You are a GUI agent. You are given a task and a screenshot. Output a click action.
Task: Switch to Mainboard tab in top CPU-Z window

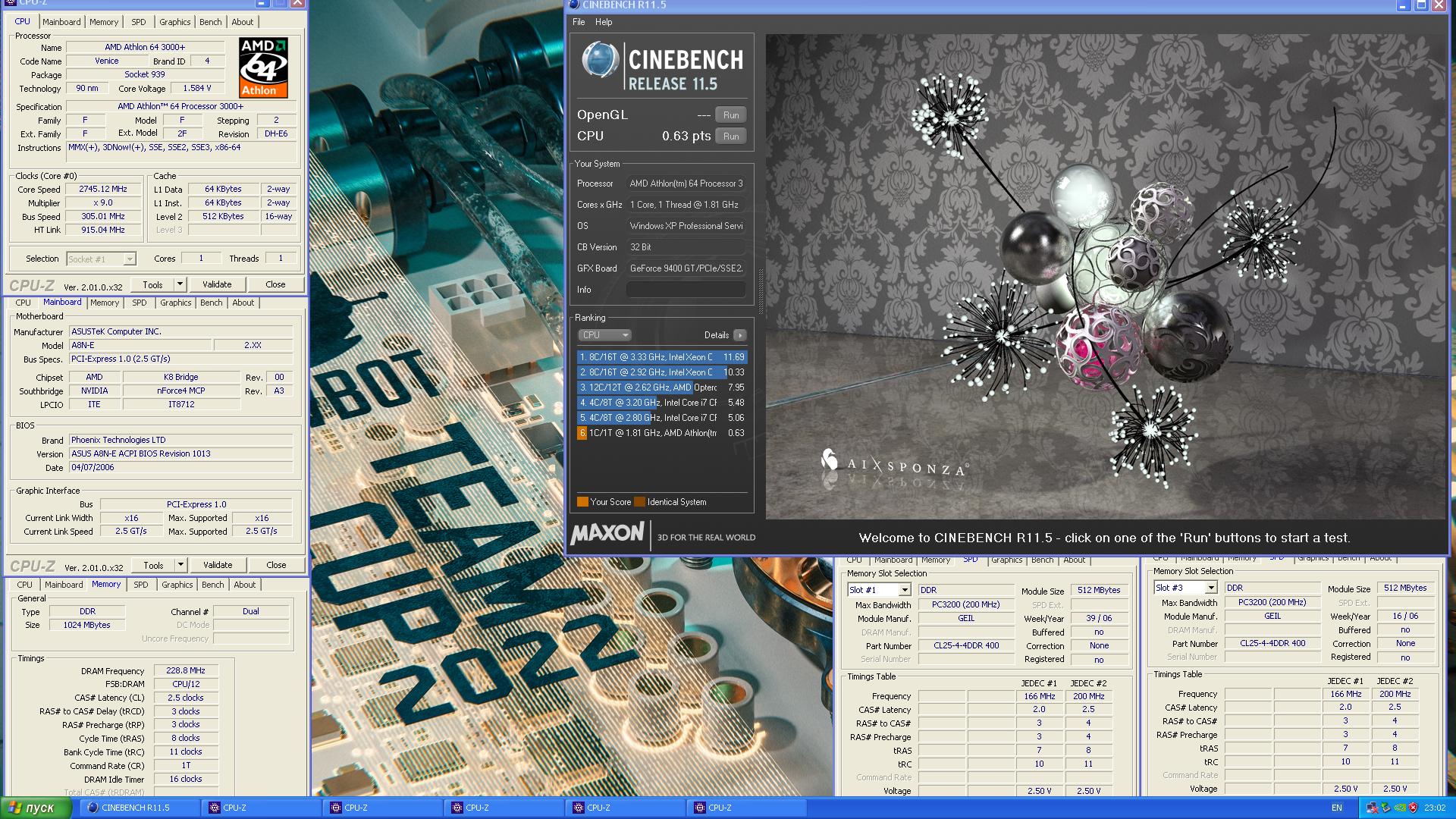coord(61,22)
